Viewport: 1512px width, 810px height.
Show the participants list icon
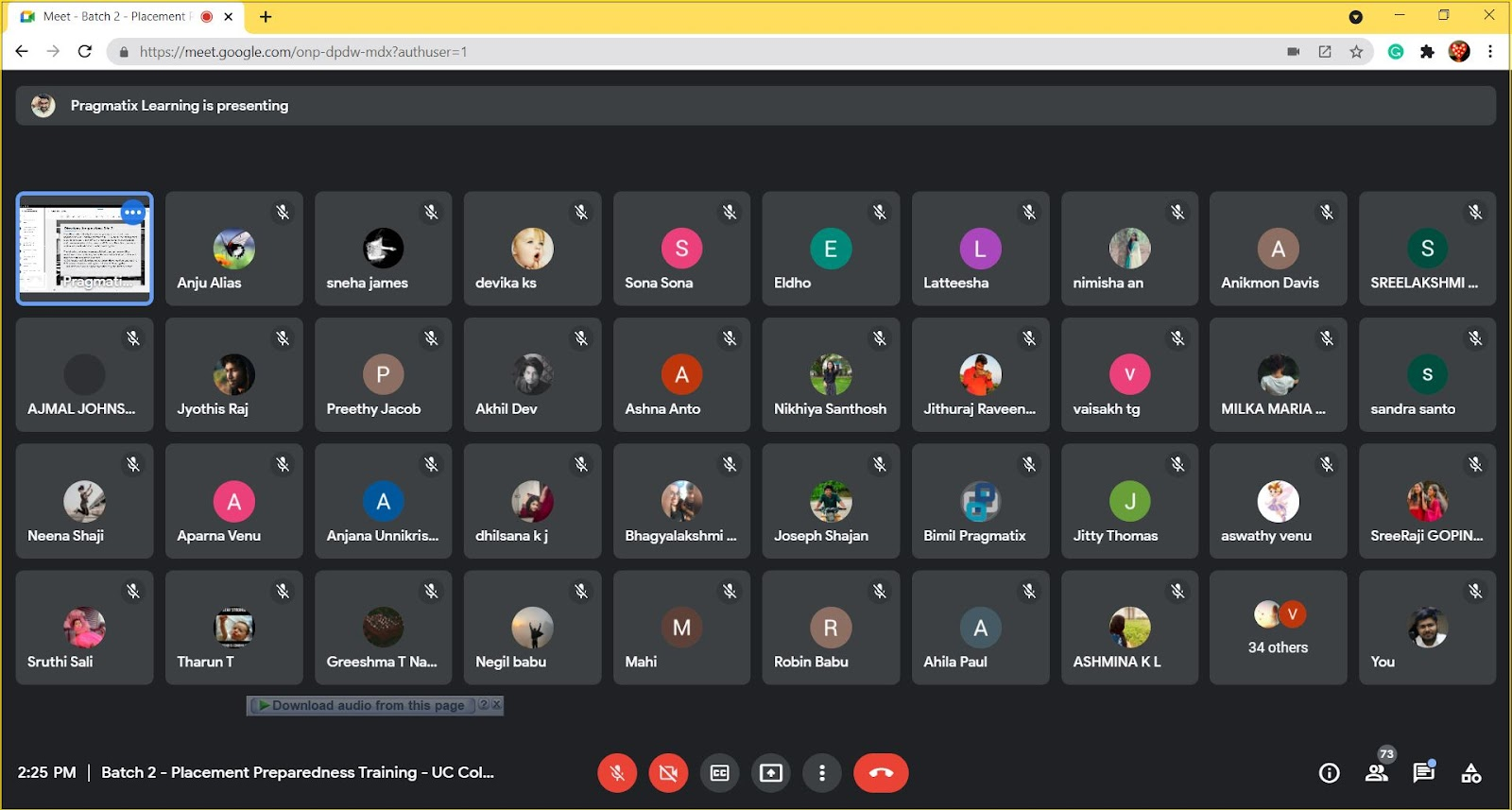[1377, 773]
